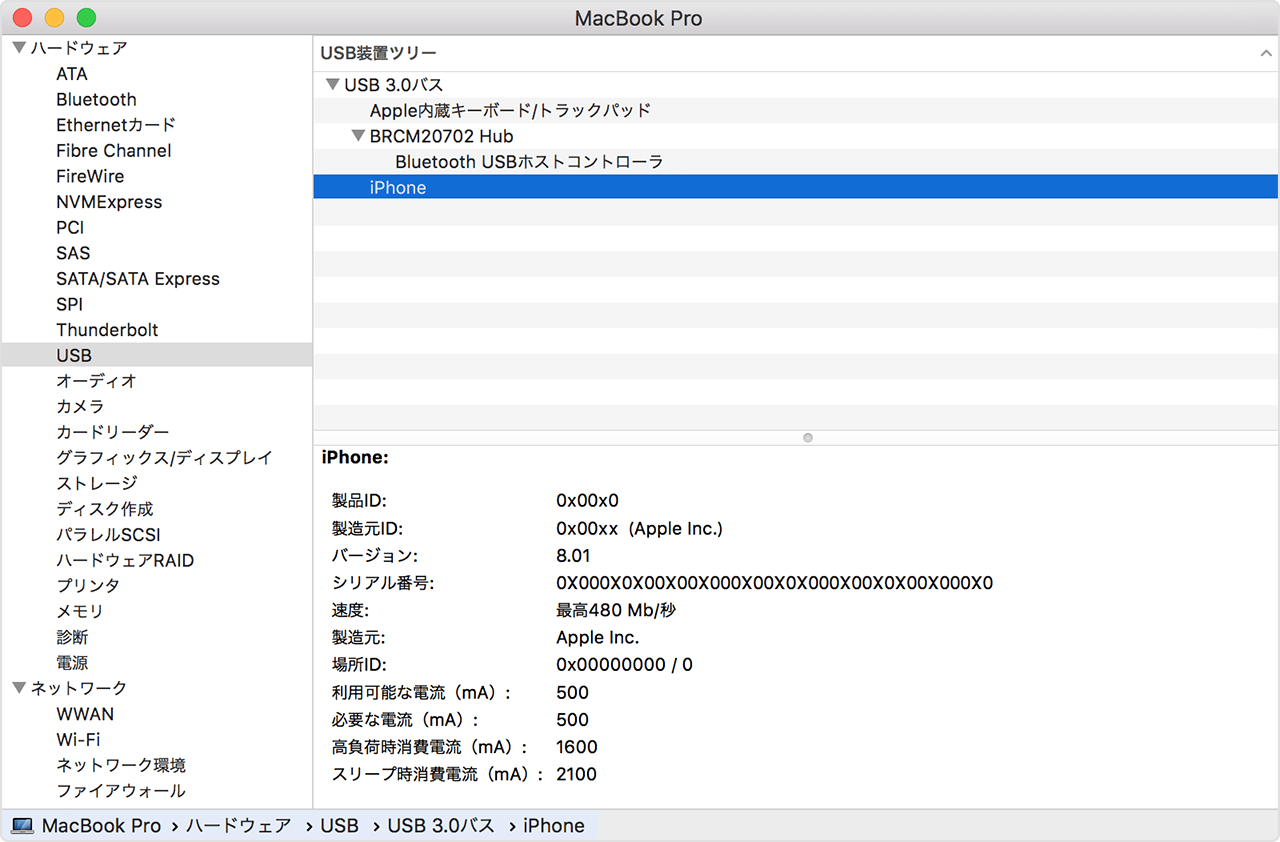The width and height of the screenshot is (1280, 842).
Task: Select the highlighted iPhone row in device tree
Action: 796,188
